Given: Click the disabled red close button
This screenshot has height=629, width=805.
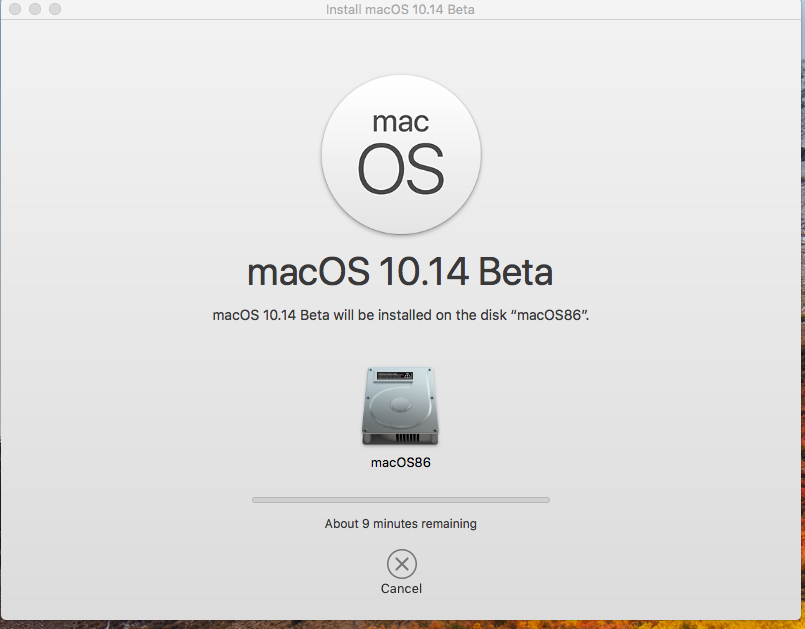Looking at the screenshot, I should [15, 9].
